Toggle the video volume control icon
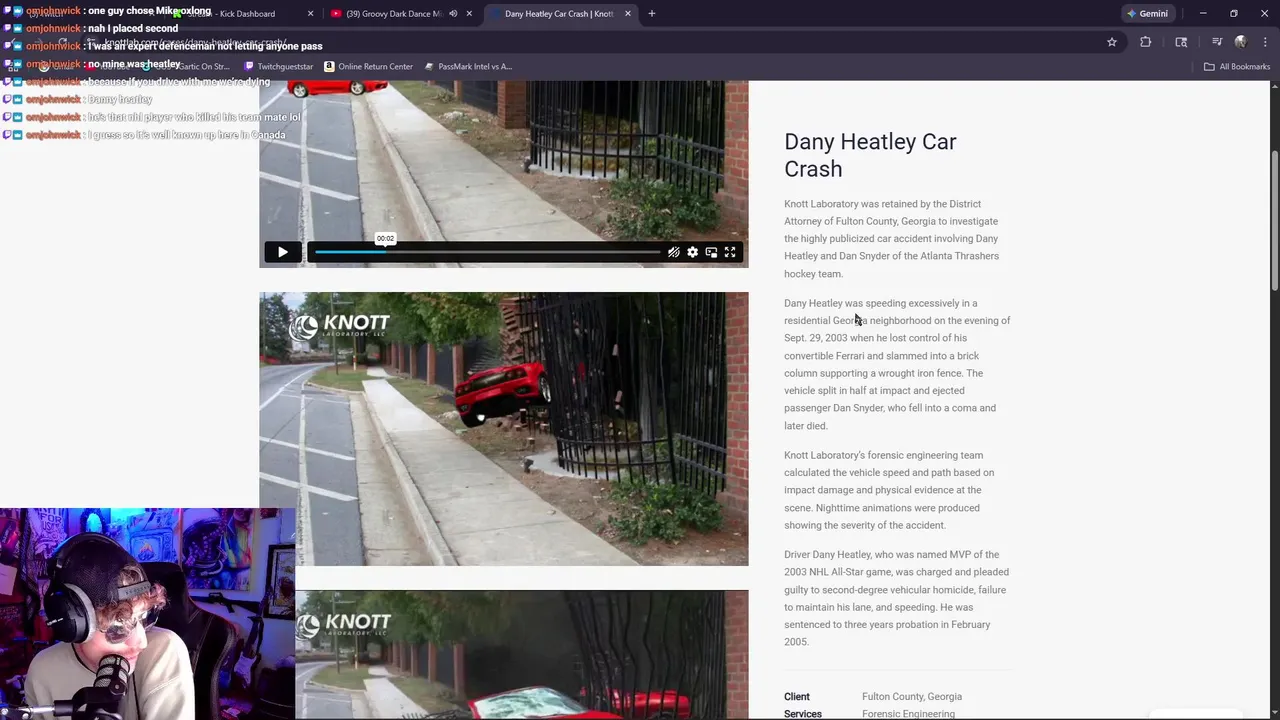The height and width of the screenshot is (720, 1280). 674,253
